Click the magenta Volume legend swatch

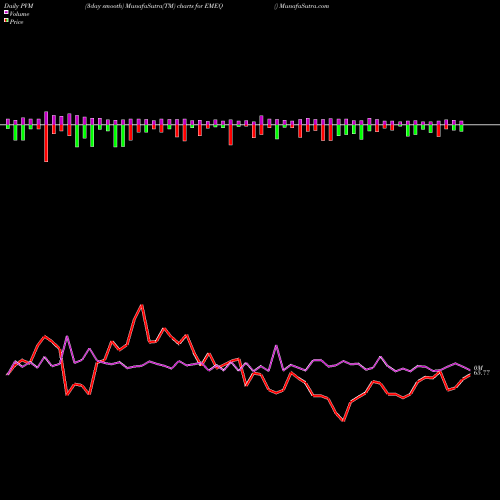tap(6, 12)
